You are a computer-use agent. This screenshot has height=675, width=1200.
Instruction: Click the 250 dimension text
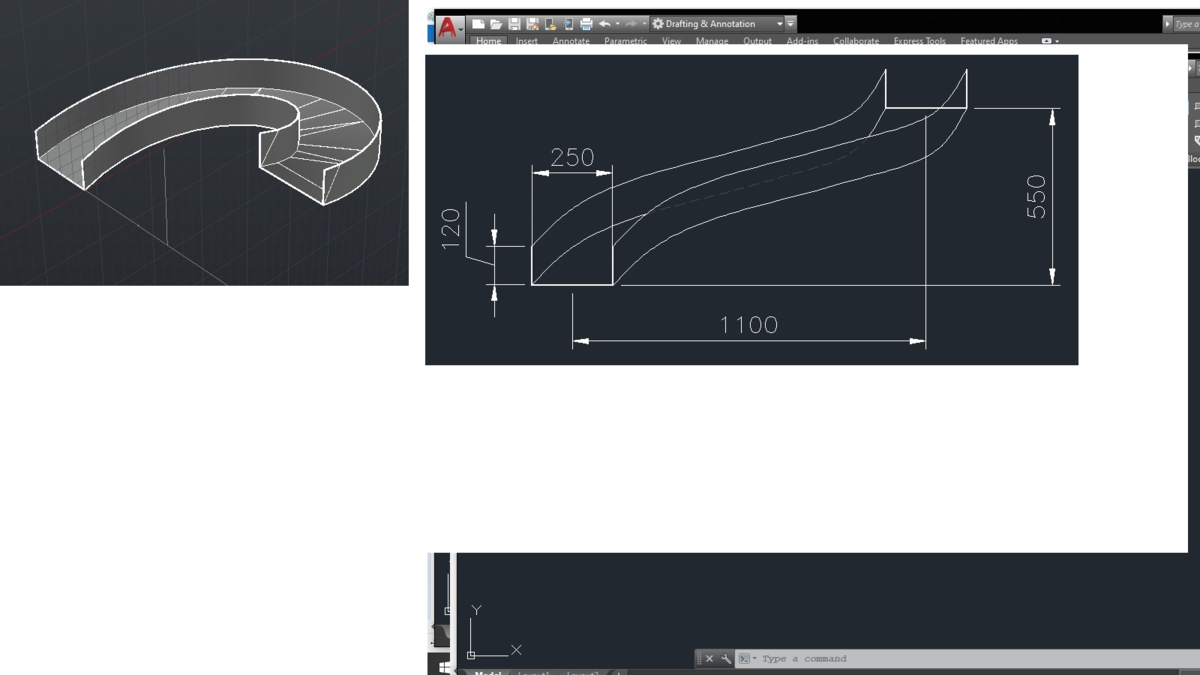(572, 157)
